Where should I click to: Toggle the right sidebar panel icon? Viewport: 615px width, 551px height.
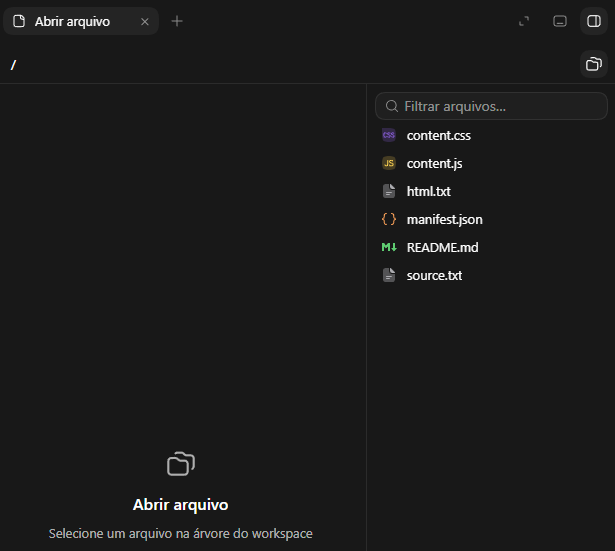[x=594, y=21]
